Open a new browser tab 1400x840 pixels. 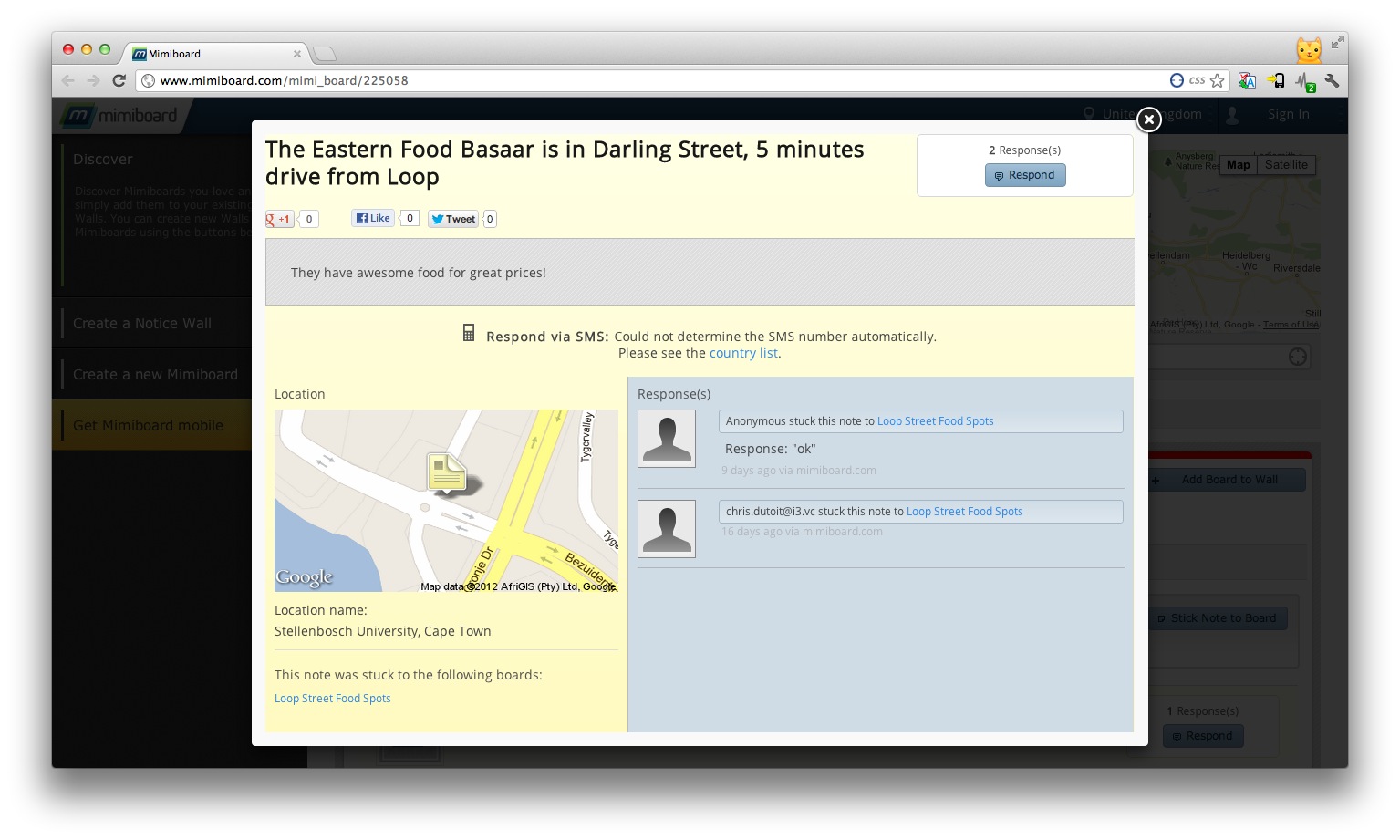click(325, 54)
